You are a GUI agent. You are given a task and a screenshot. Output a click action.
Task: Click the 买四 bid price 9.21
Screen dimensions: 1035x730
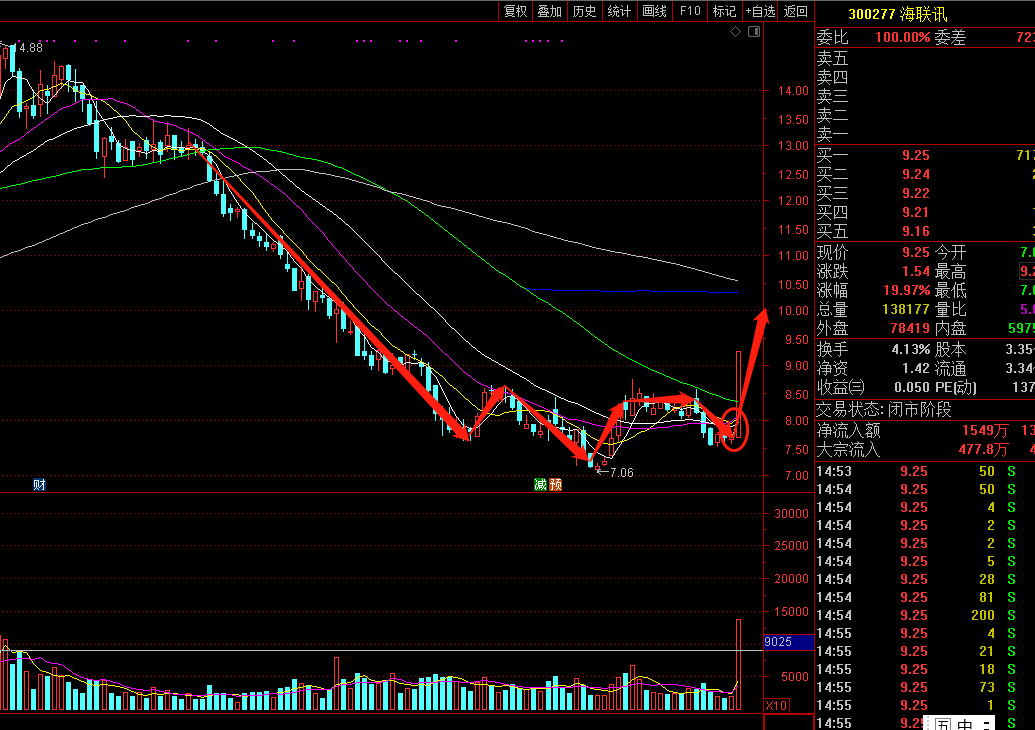pos(916,213)
